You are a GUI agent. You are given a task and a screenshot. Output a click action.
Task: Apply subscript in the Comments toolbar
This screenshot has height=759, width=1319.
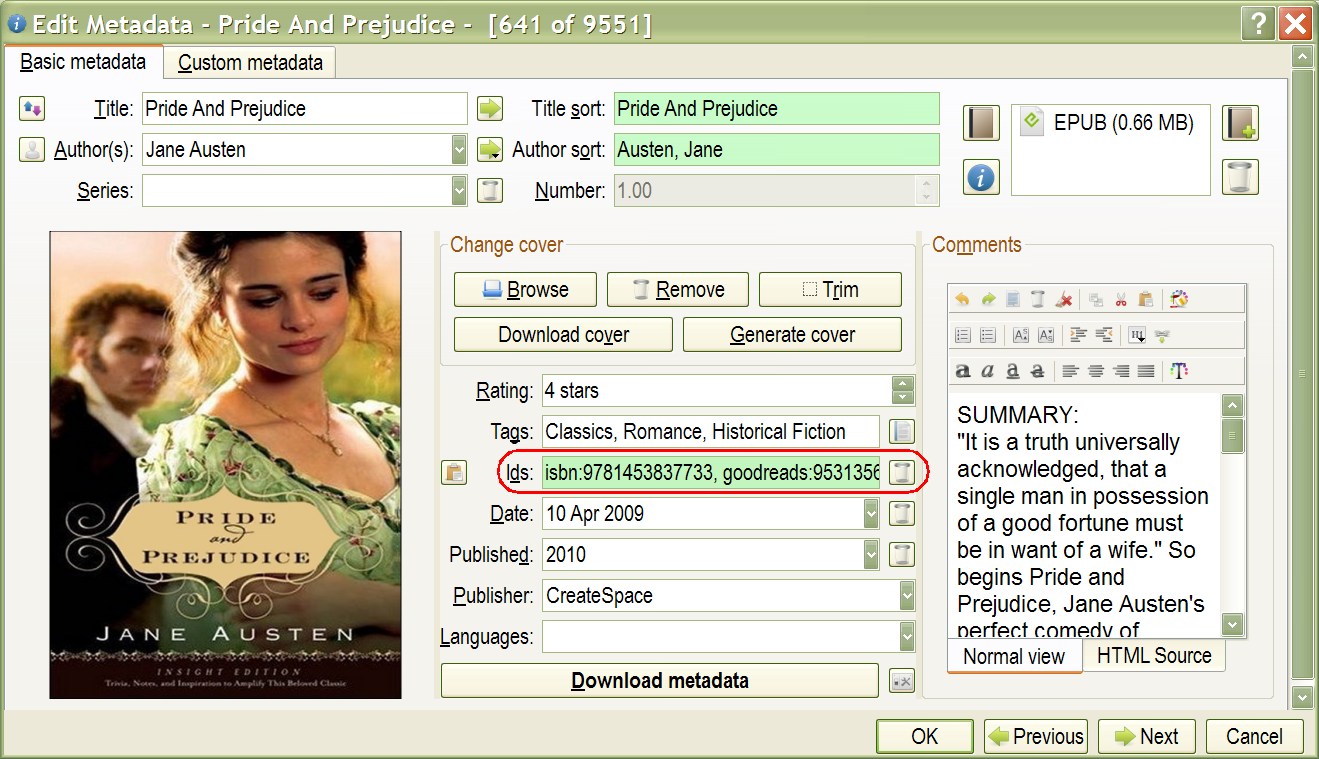[1045, 335]
